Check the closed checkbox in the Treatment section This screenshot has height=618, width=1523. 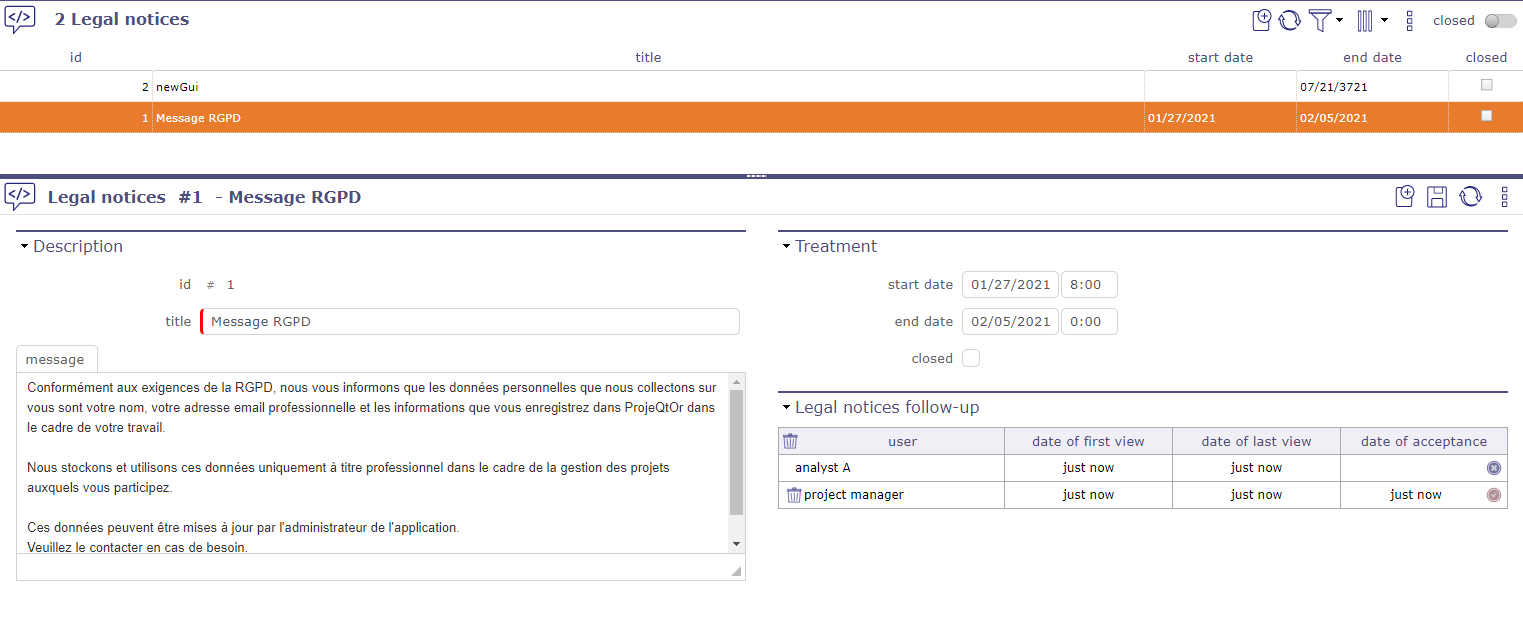pyautogui.click(x=971, y=358)
